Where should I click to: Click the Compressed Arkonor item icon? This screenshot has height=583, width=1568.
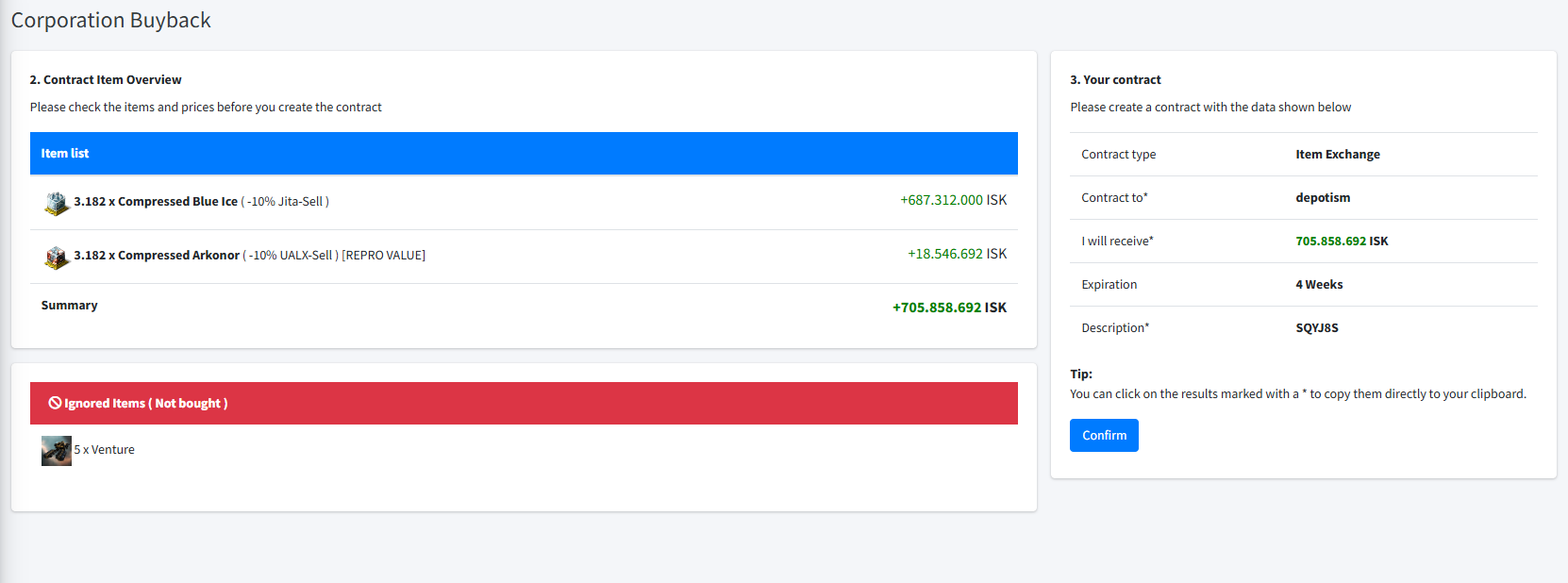[57, 257]
